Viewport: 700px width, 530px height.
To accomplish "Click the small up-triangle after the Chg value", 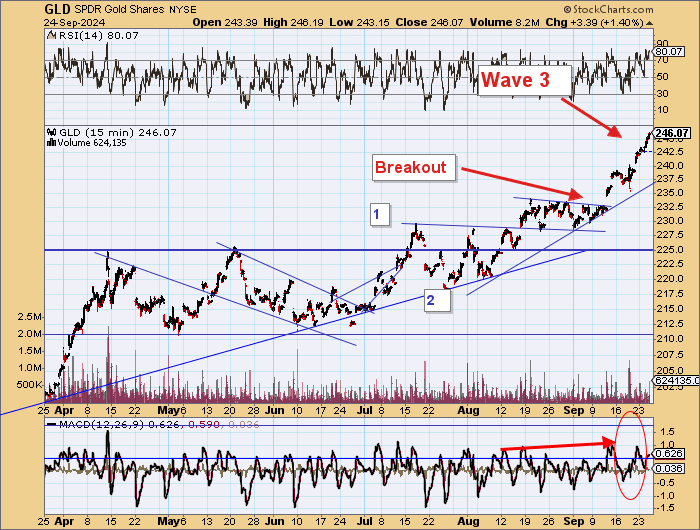I will [649, 23].
